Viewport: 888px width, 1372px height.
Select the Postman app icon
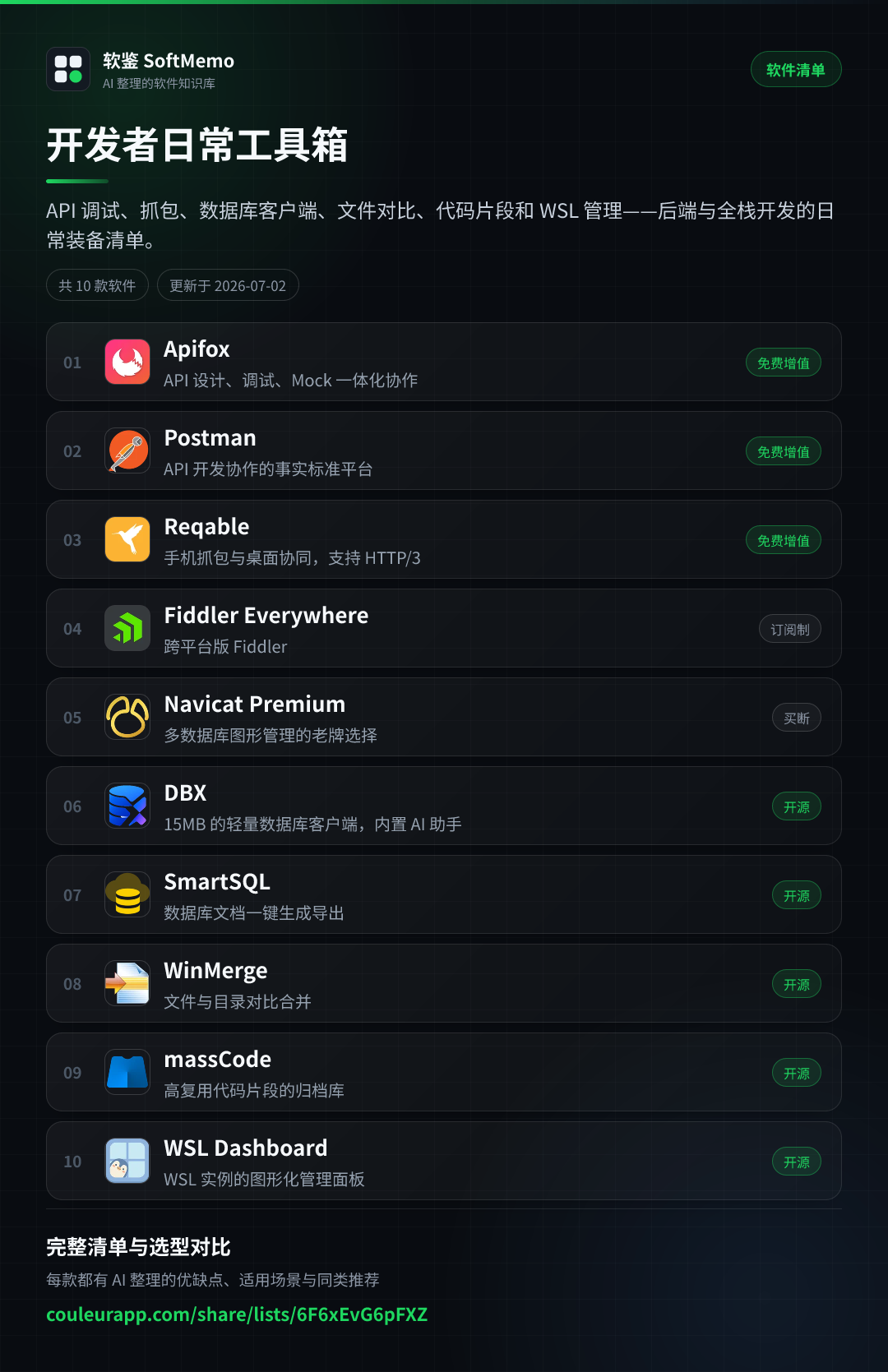click(127, 450)
